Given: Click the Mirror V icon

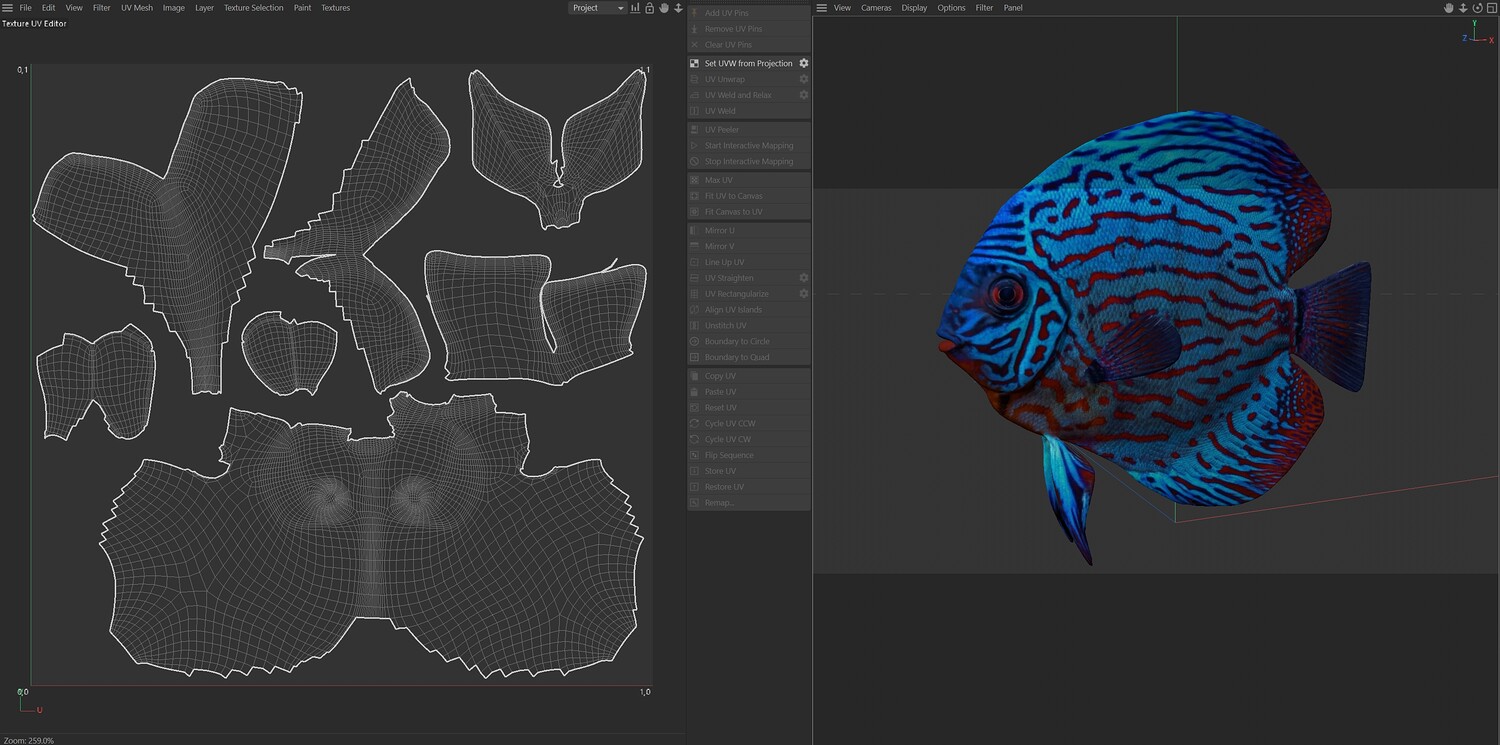Looking at the screenshot, I should pos(695,246).
